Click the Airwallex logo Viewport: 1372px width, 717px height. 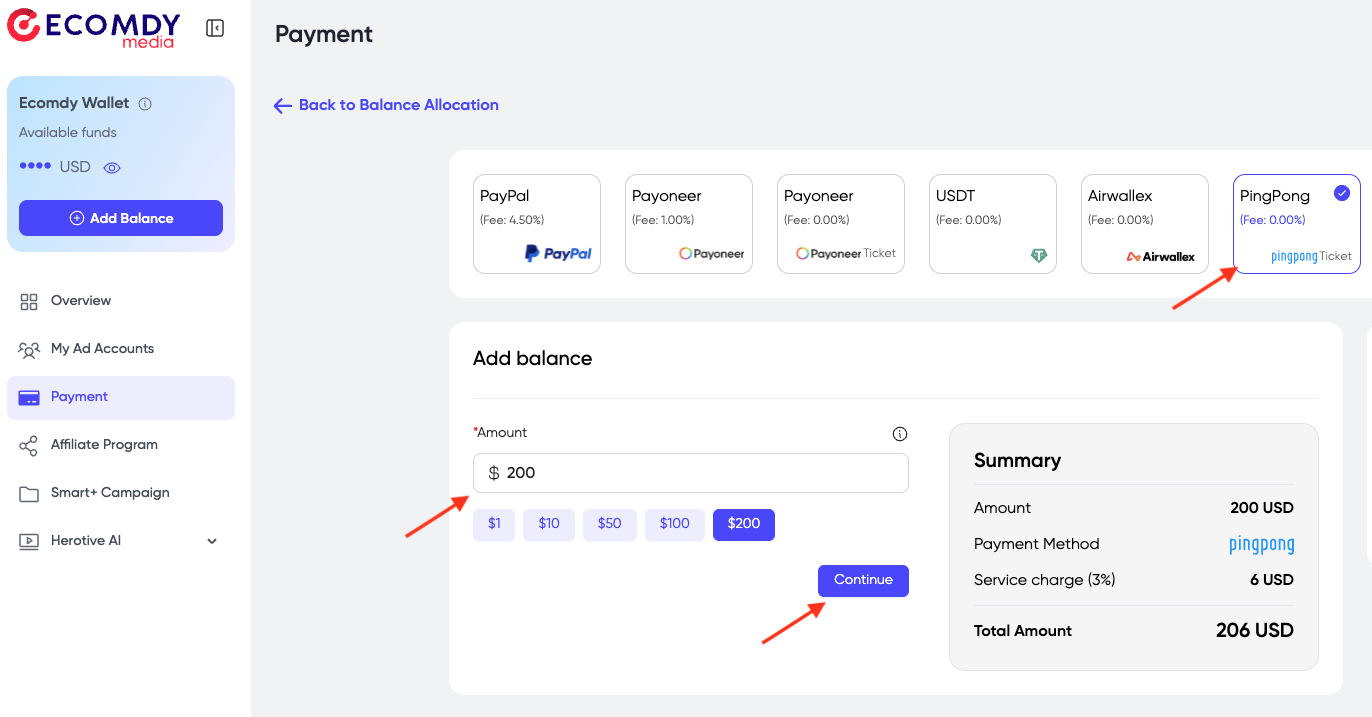tap(1161, 256)
